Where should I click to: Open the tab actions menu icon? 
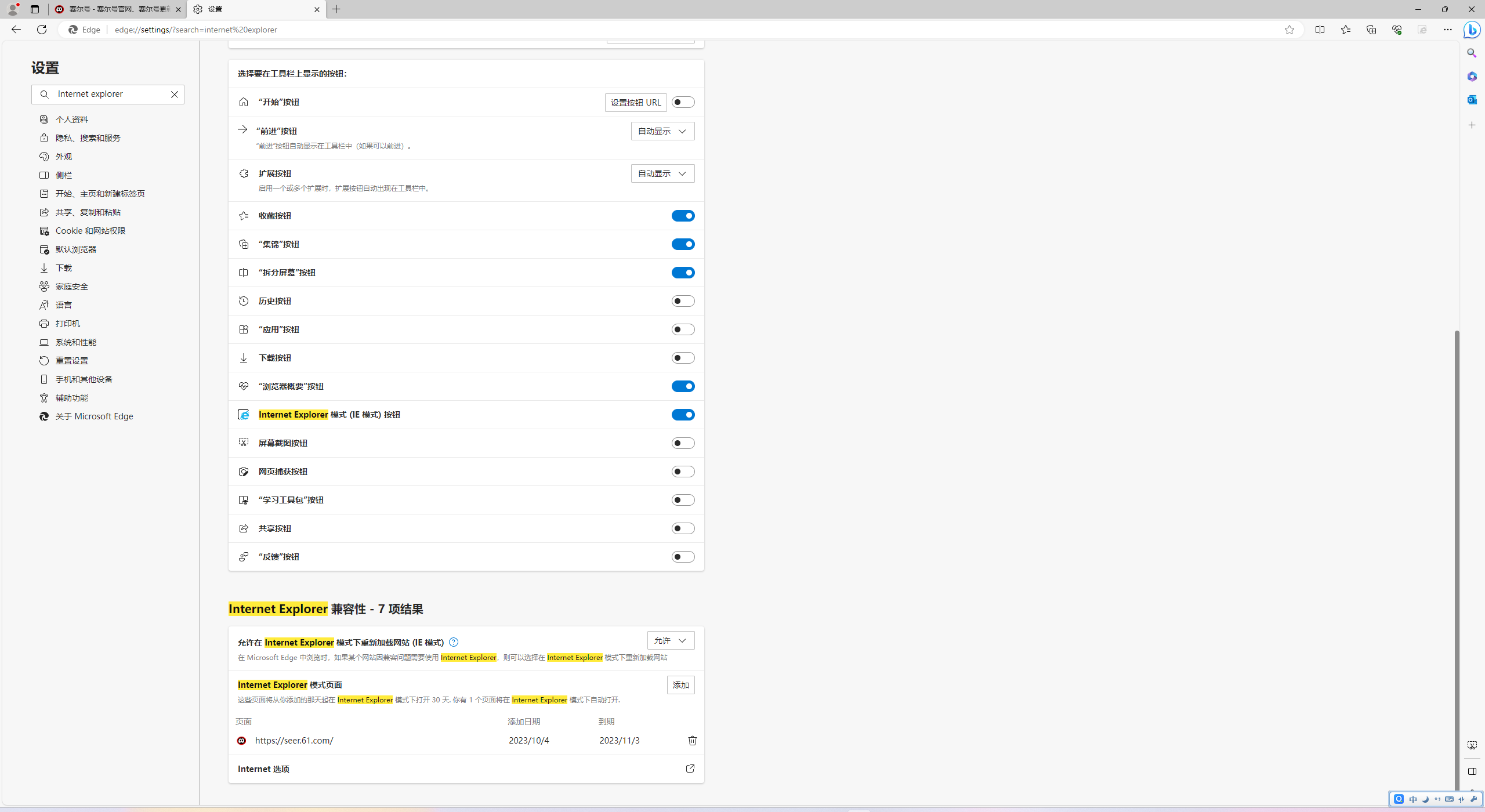35,9
